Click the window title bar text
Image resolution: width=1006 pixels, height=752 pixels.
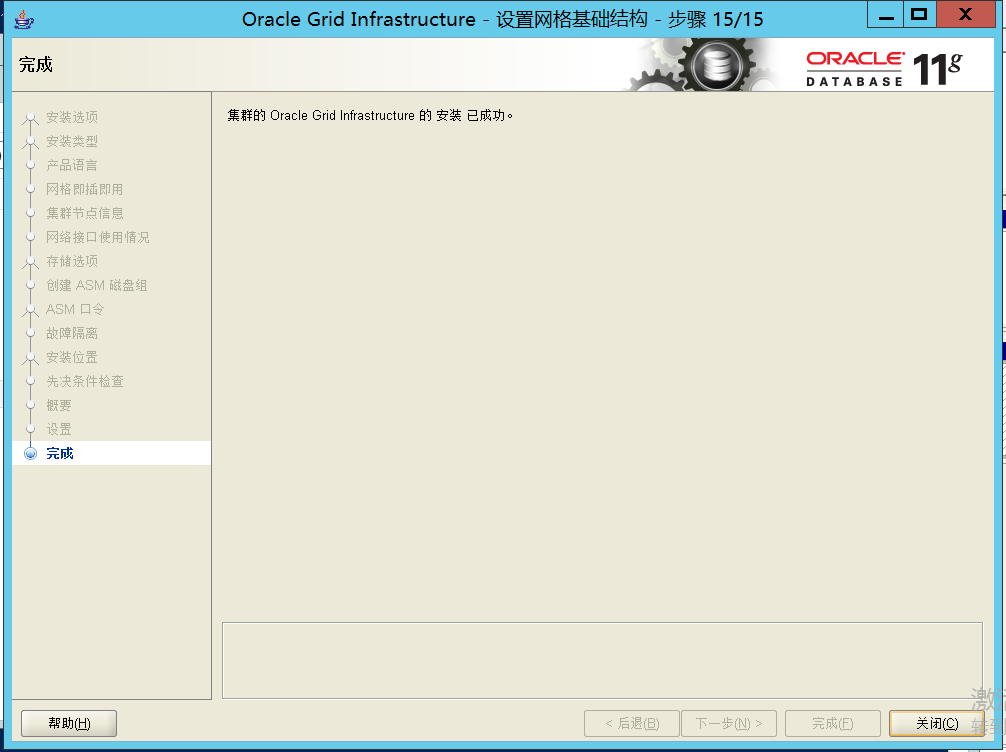pyautogui.click(x=502, y=19)
